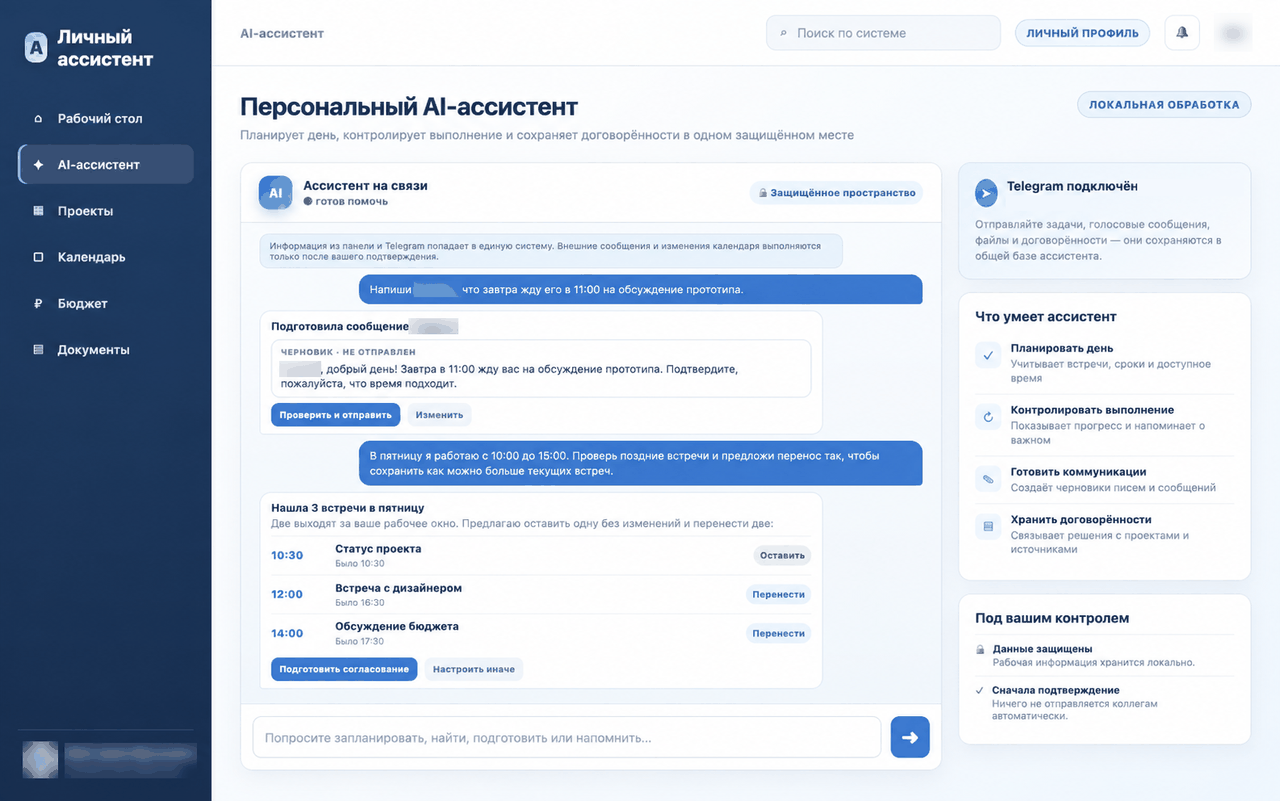Viewport: 1280px width, 801px height.
Task: Open notifications via the bell icon
Action: click(x=1182, y=33)
